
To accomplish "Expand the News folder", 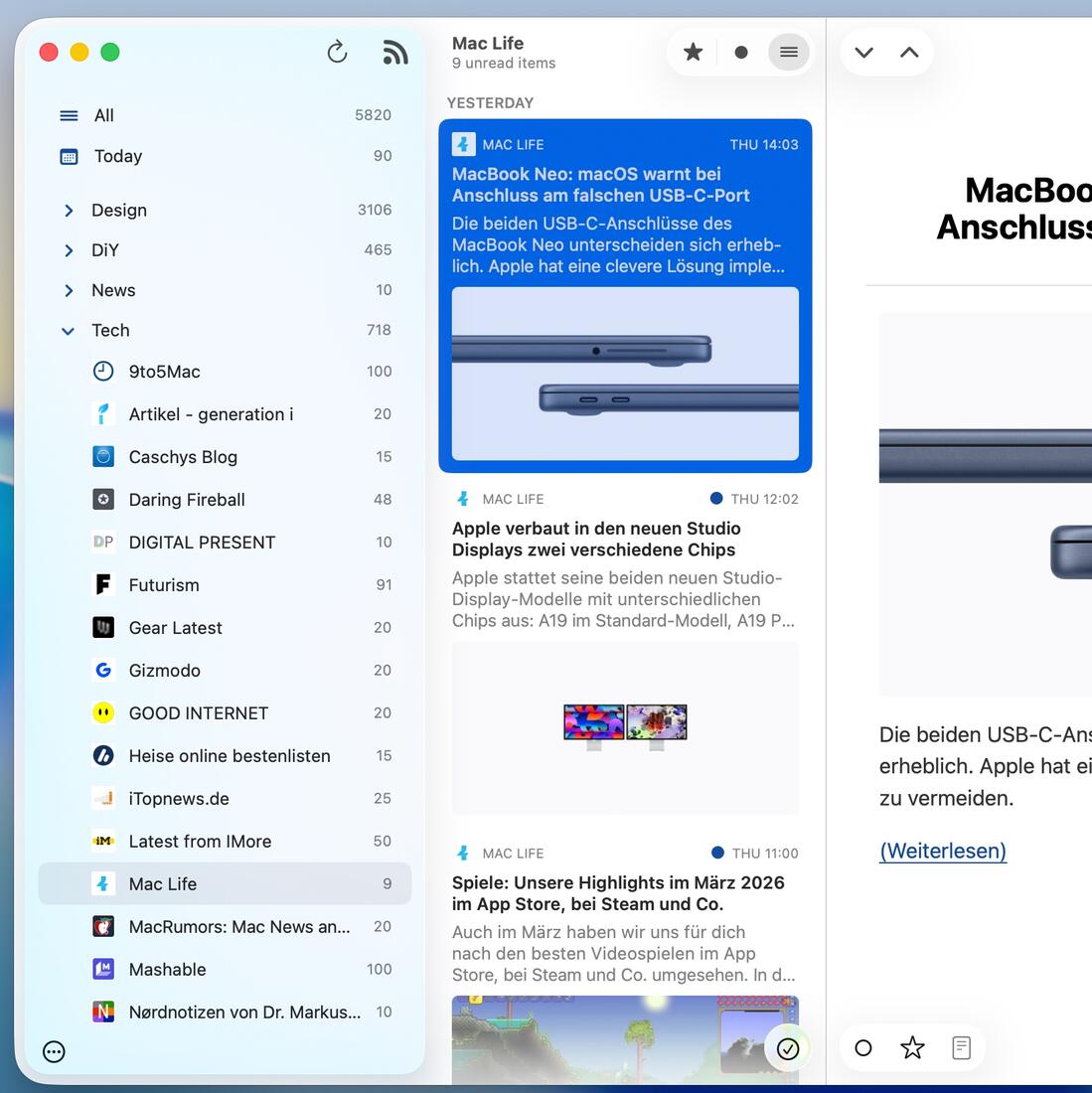I will (69, 291).
